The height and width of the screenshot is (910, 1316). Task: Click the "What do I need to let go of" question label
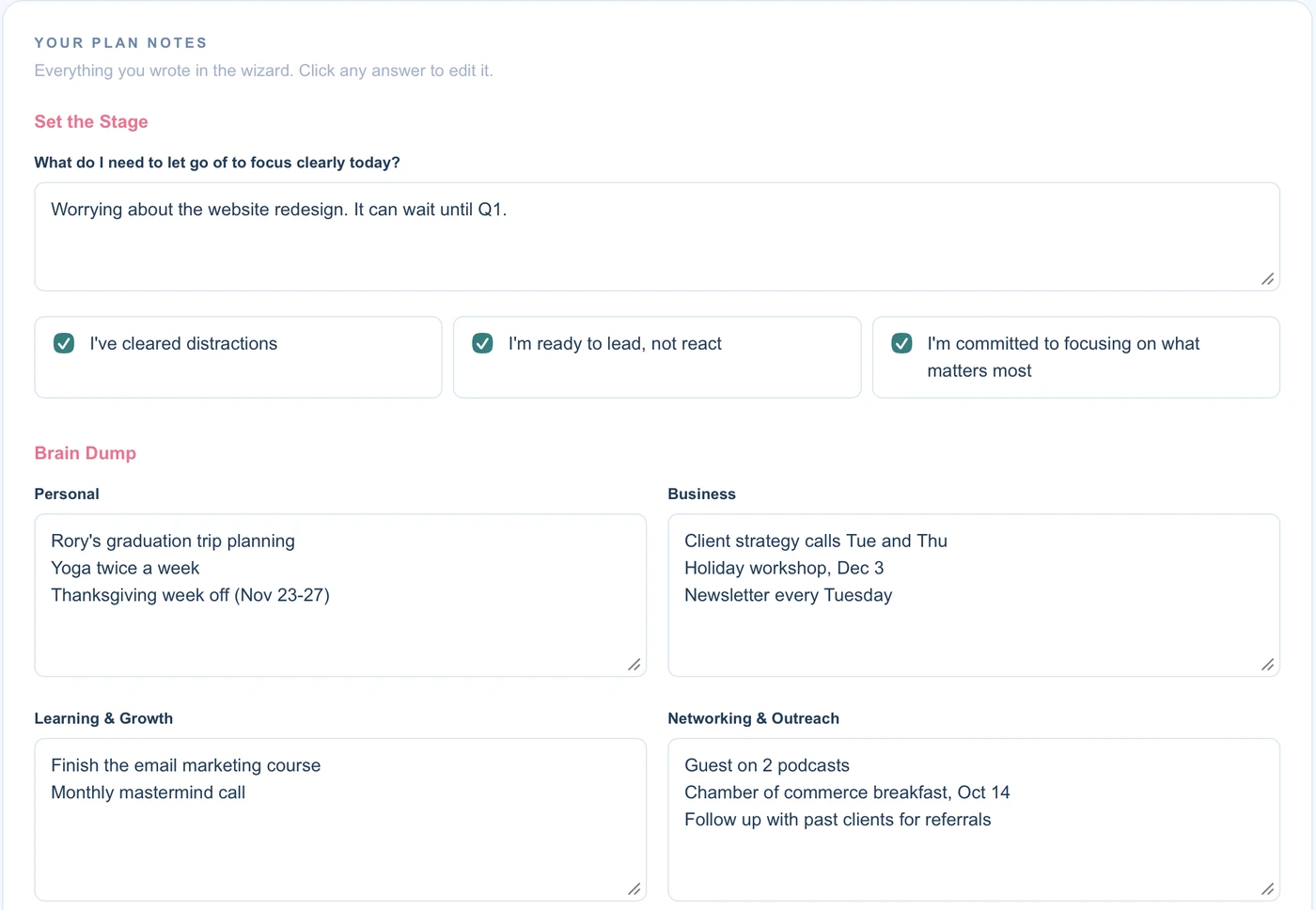[217, 163]
